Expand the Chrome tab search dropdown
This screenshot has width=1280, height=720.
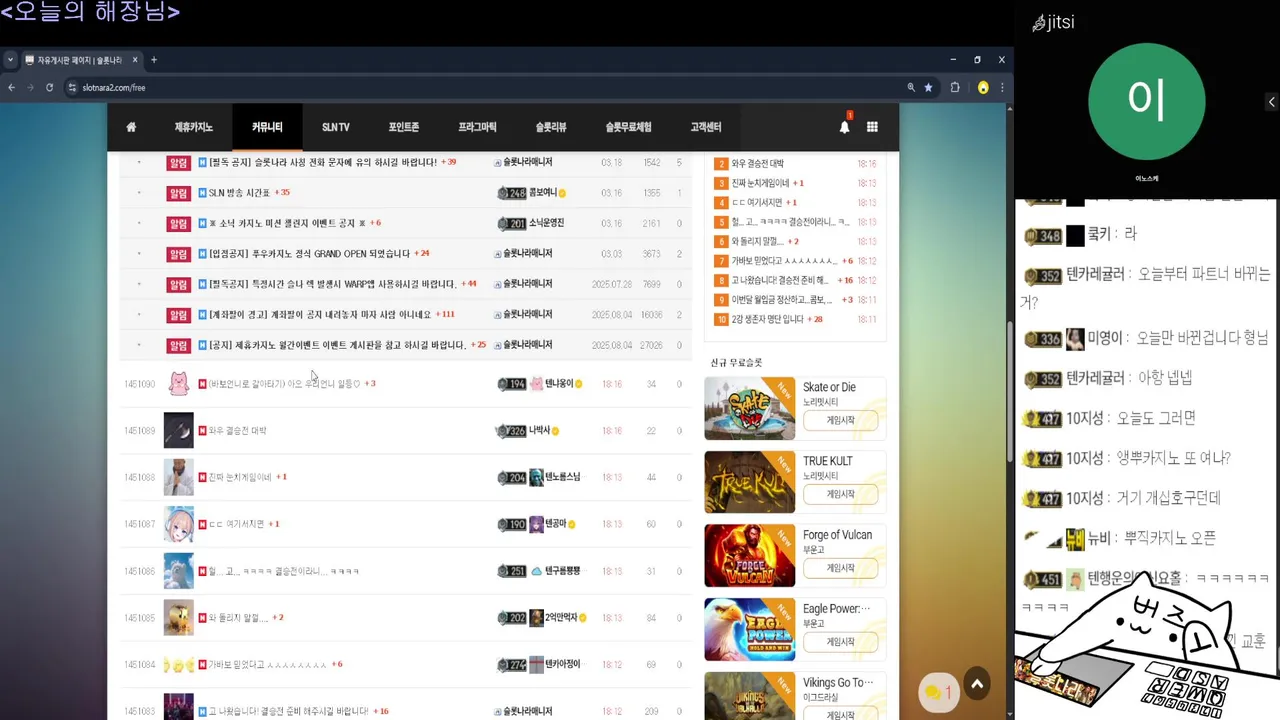pos(9,60)
